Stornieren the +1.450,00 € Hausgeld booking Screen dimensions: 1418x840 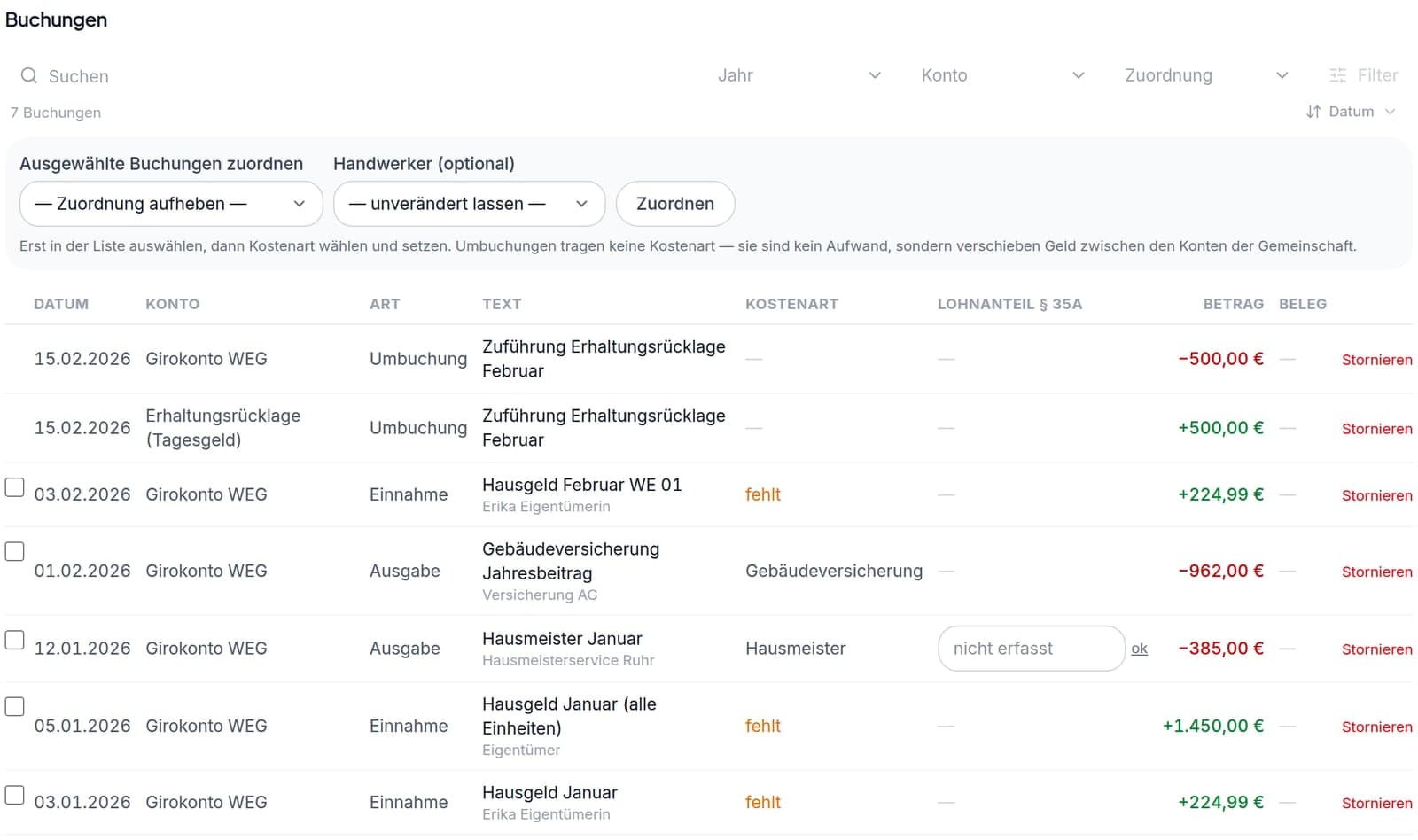pos(1377,727)
